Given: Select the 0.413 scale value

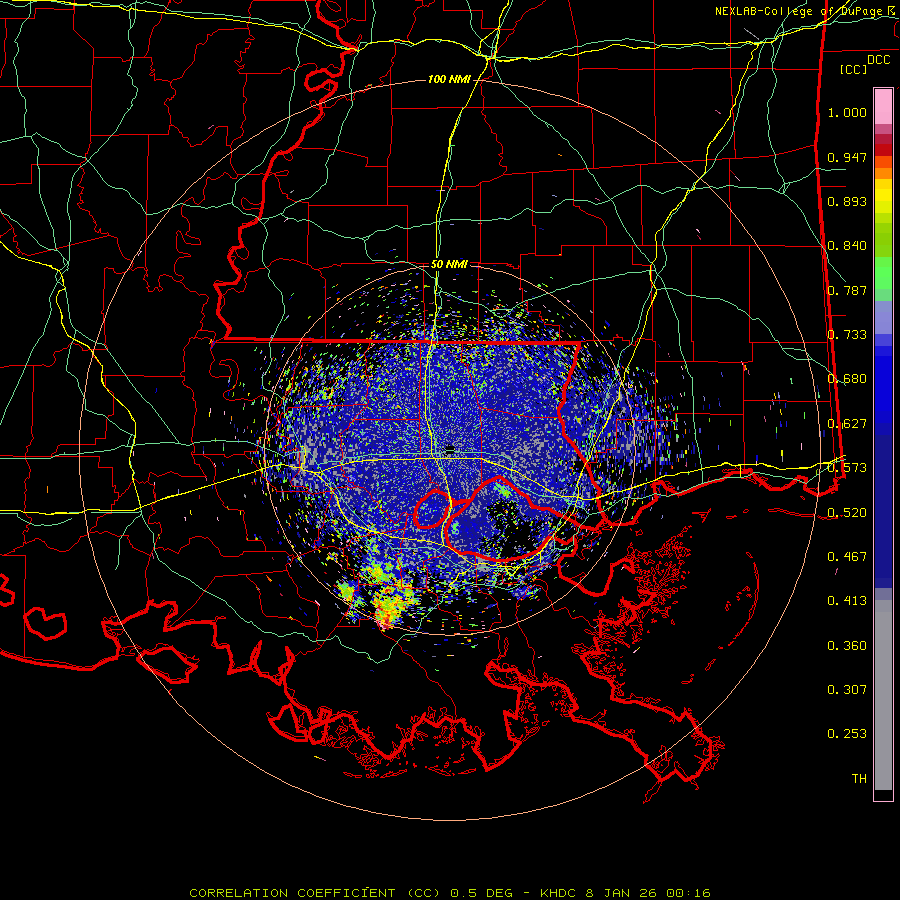Looking at the screenshot, I should pos(847,601).
